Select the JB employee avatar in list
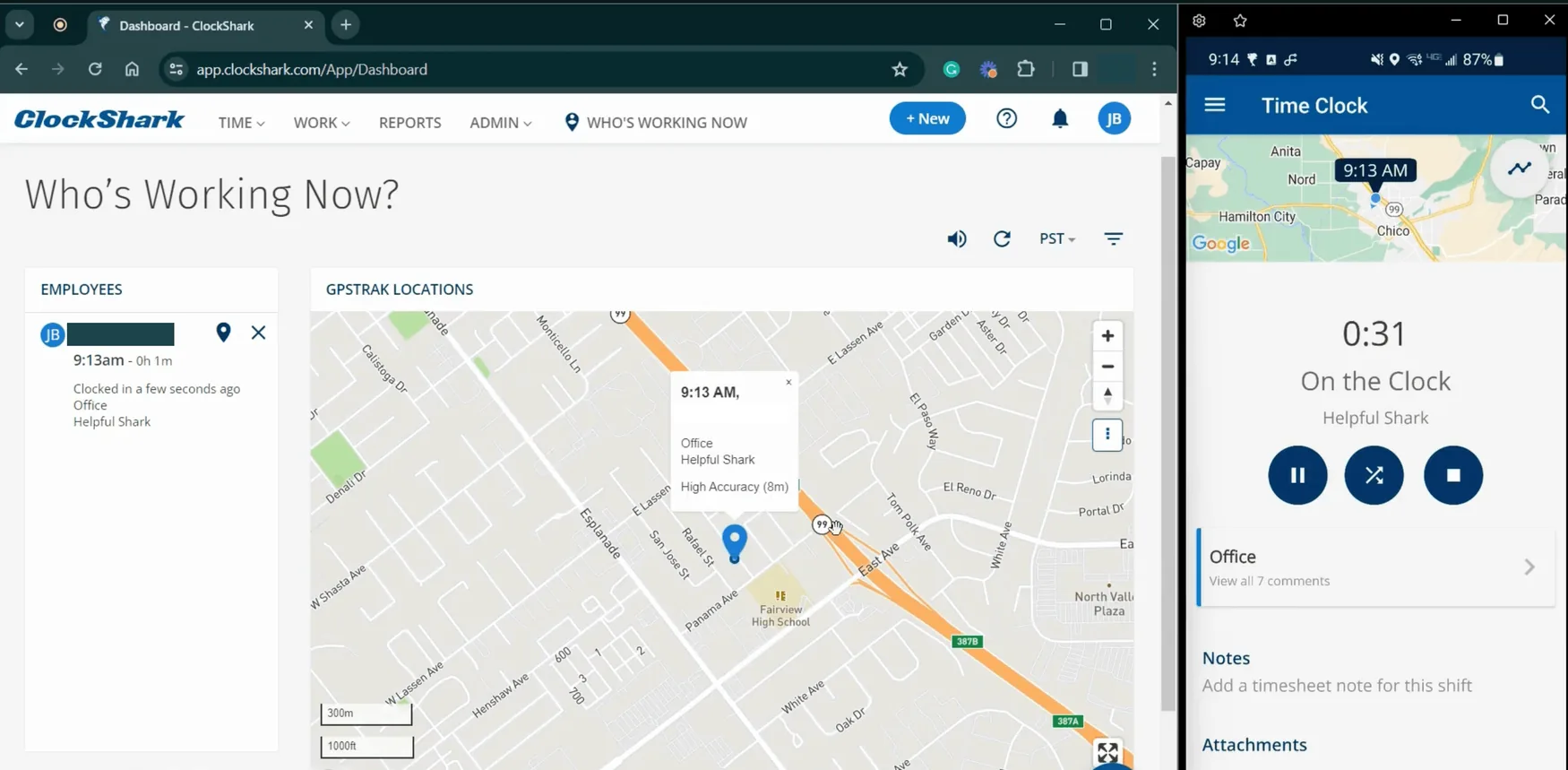Screen dimensions: 1568x770 (52, 335)
